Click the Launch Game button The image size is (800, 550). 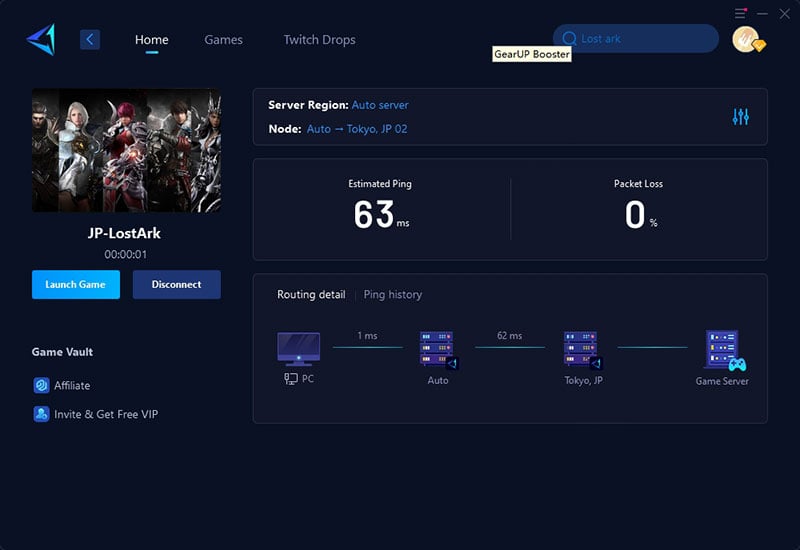coord(76,285)
